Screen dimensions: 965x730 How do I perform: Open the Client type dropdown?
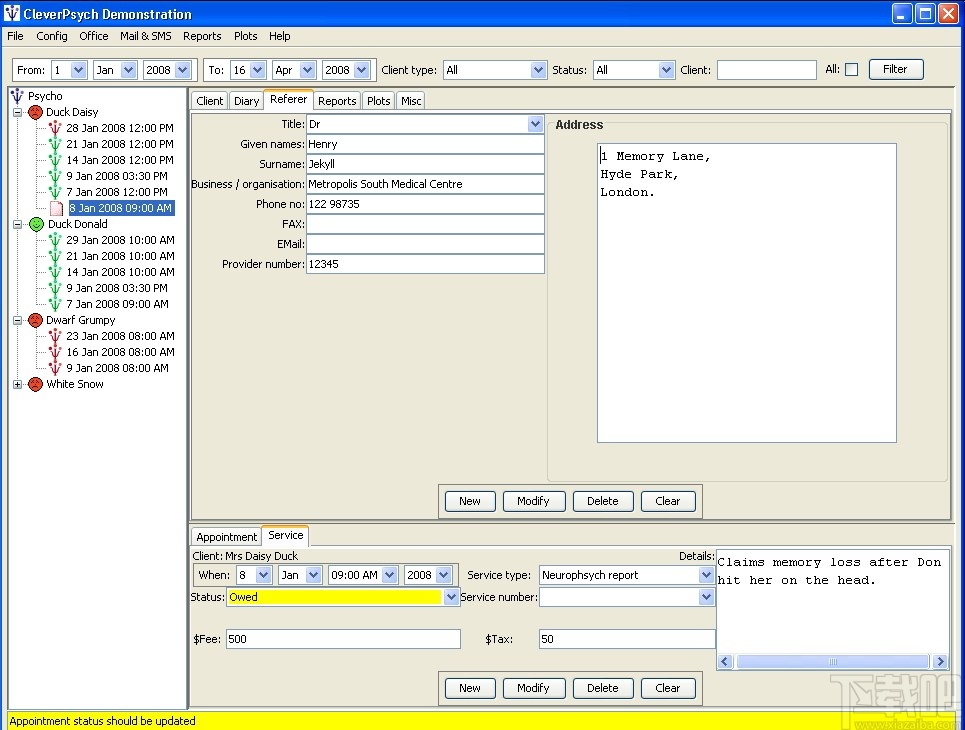click(536, 70)
